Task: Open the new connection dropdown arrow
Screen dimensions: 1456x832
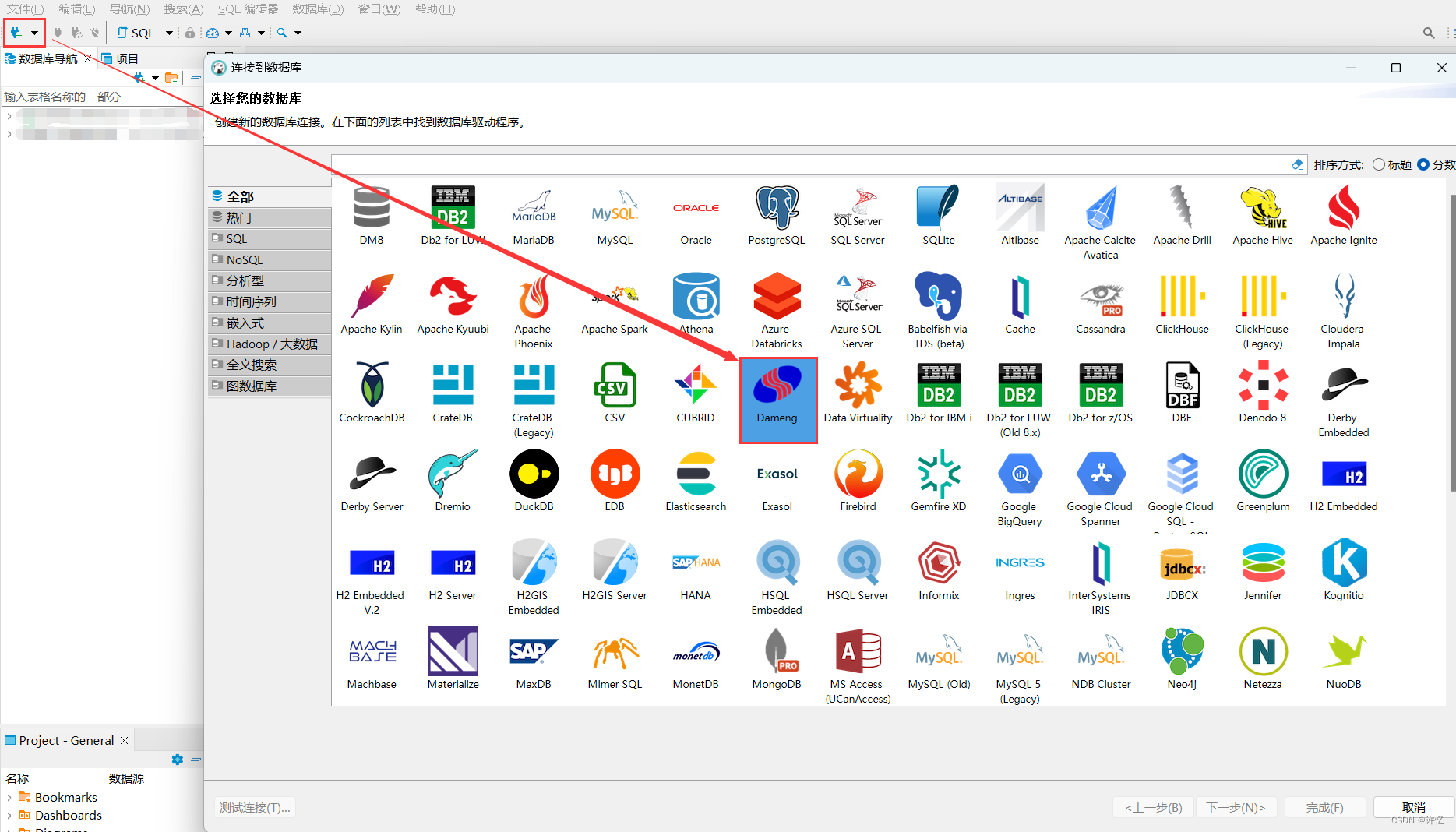Action: [x=34, y=33]
